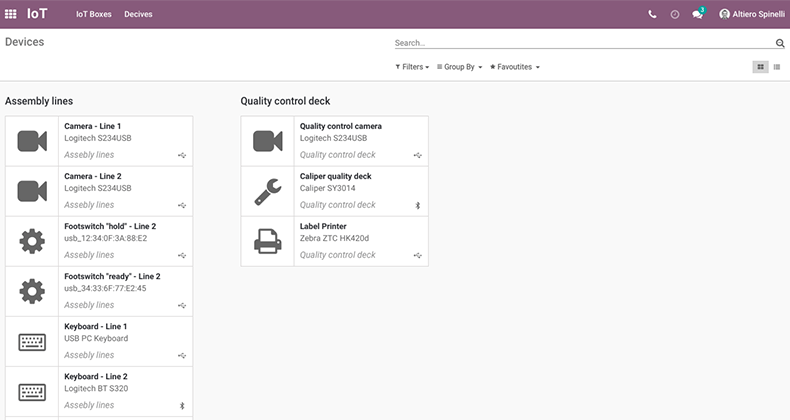Viewport: 790px width, 420px height.
Task: Open the Label Printer device
Action: [x=335, y=241]
